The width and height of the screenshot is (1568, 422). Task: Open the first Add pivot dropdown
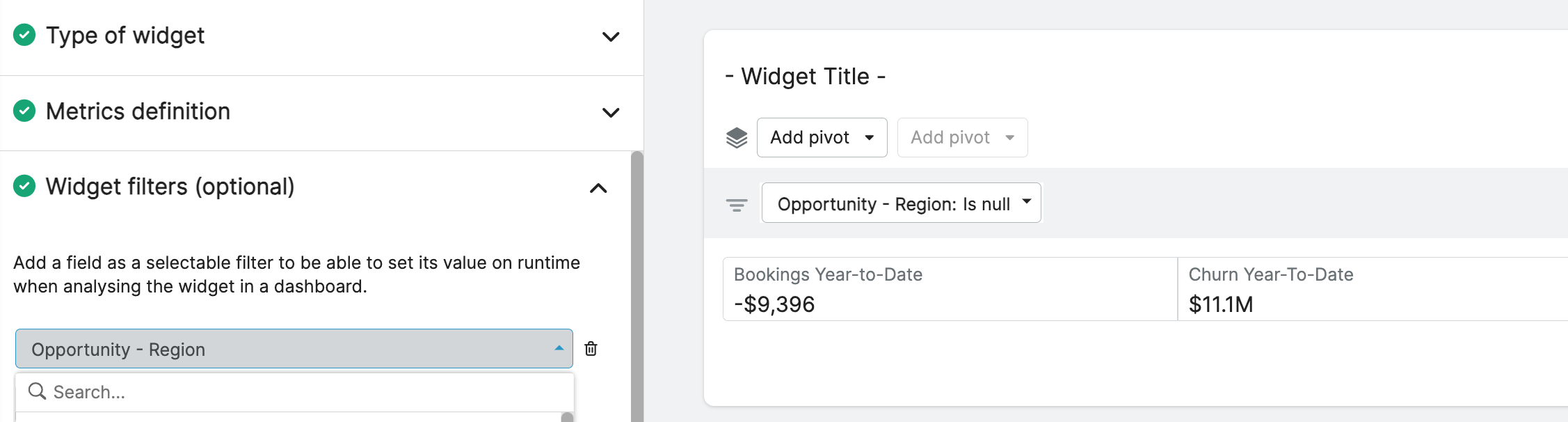click(x=822, y=137)
